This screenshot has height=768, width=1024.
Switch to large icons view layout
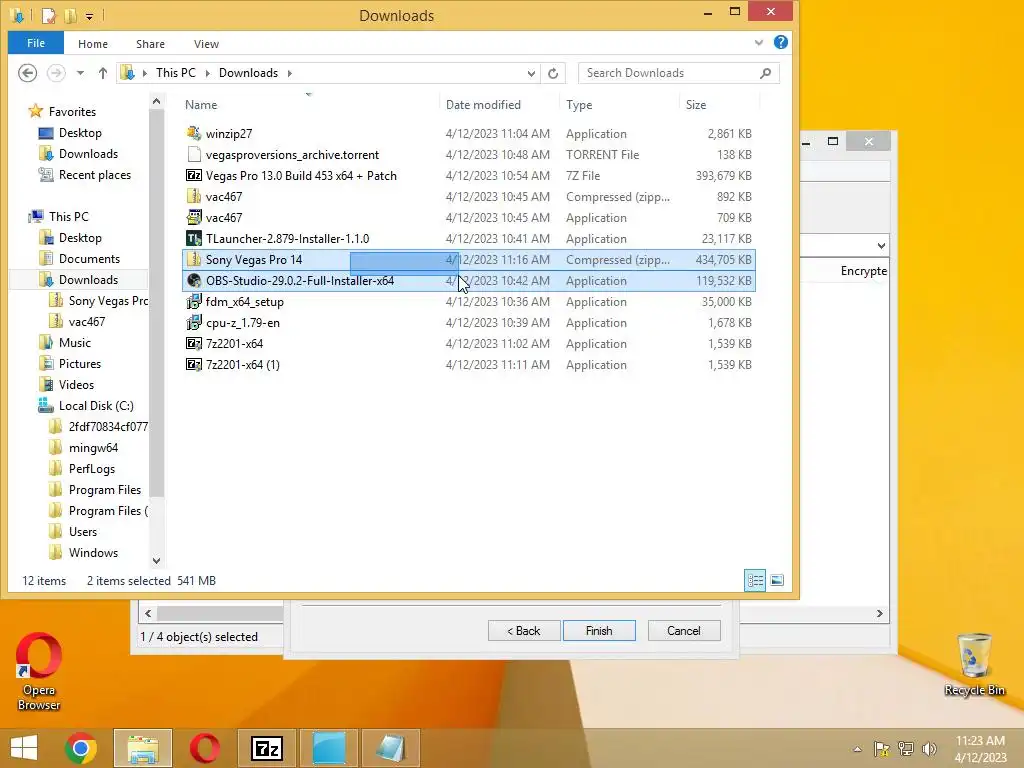776,580
